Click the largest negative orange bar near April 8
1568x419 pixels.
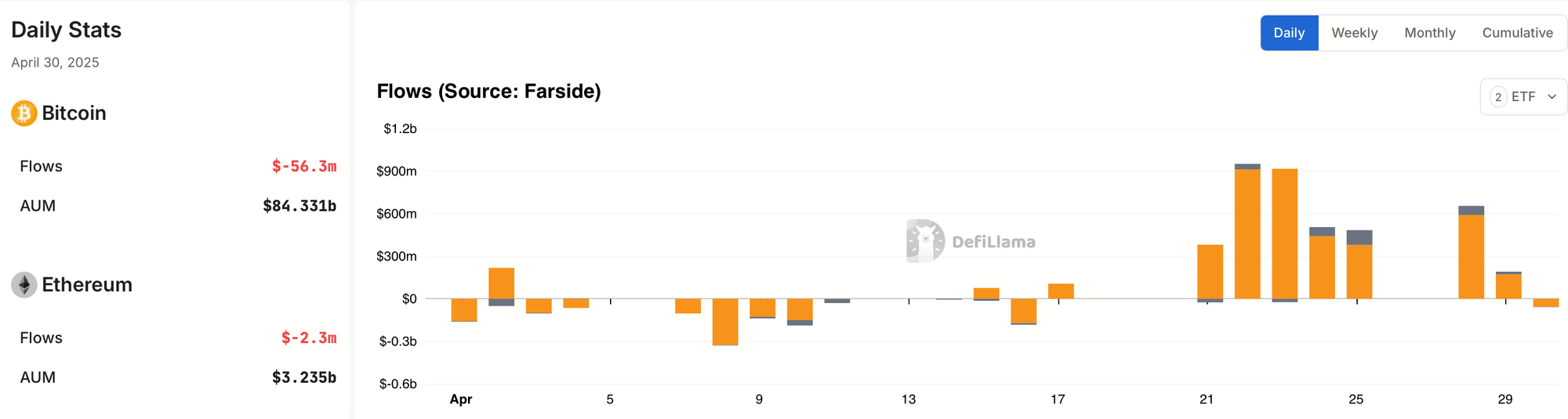[x=725, y=322]
